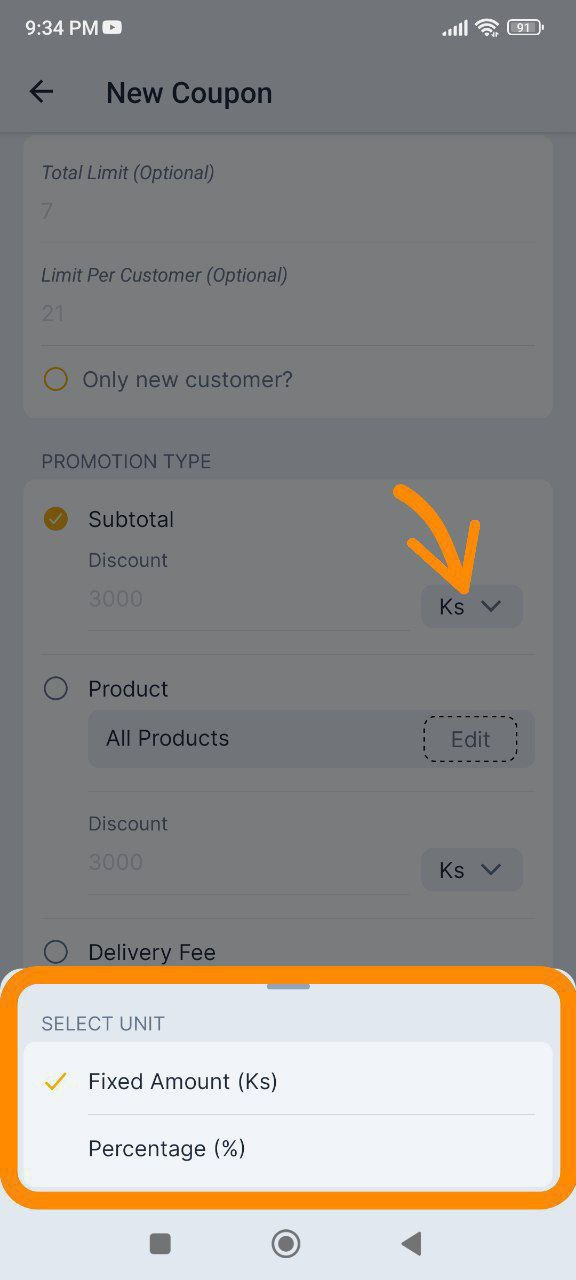Viewport: 576px width, 1280px height.
Task: Select the Product promotion type
Action: (56, 689)
